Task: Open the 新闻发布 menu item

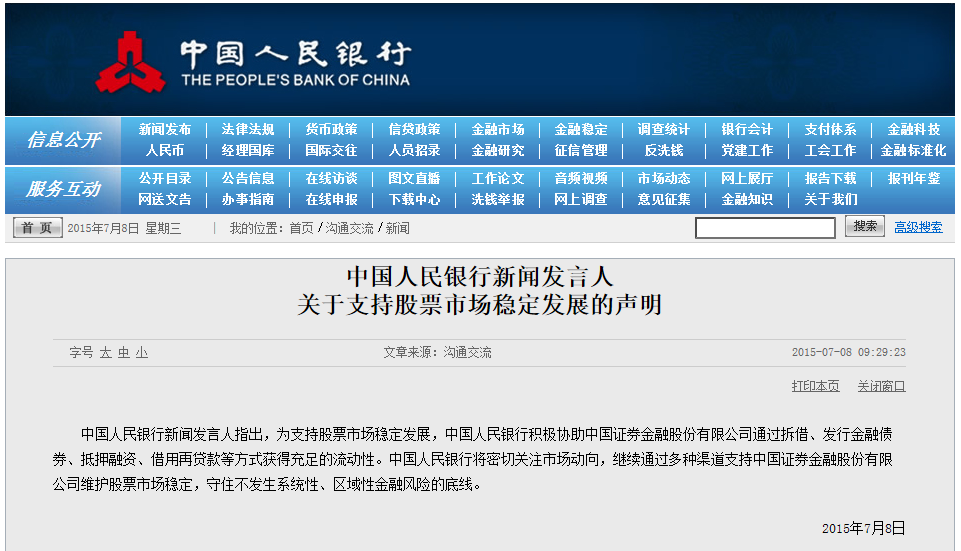Action: pyautogui.click(x=165, y=130)
